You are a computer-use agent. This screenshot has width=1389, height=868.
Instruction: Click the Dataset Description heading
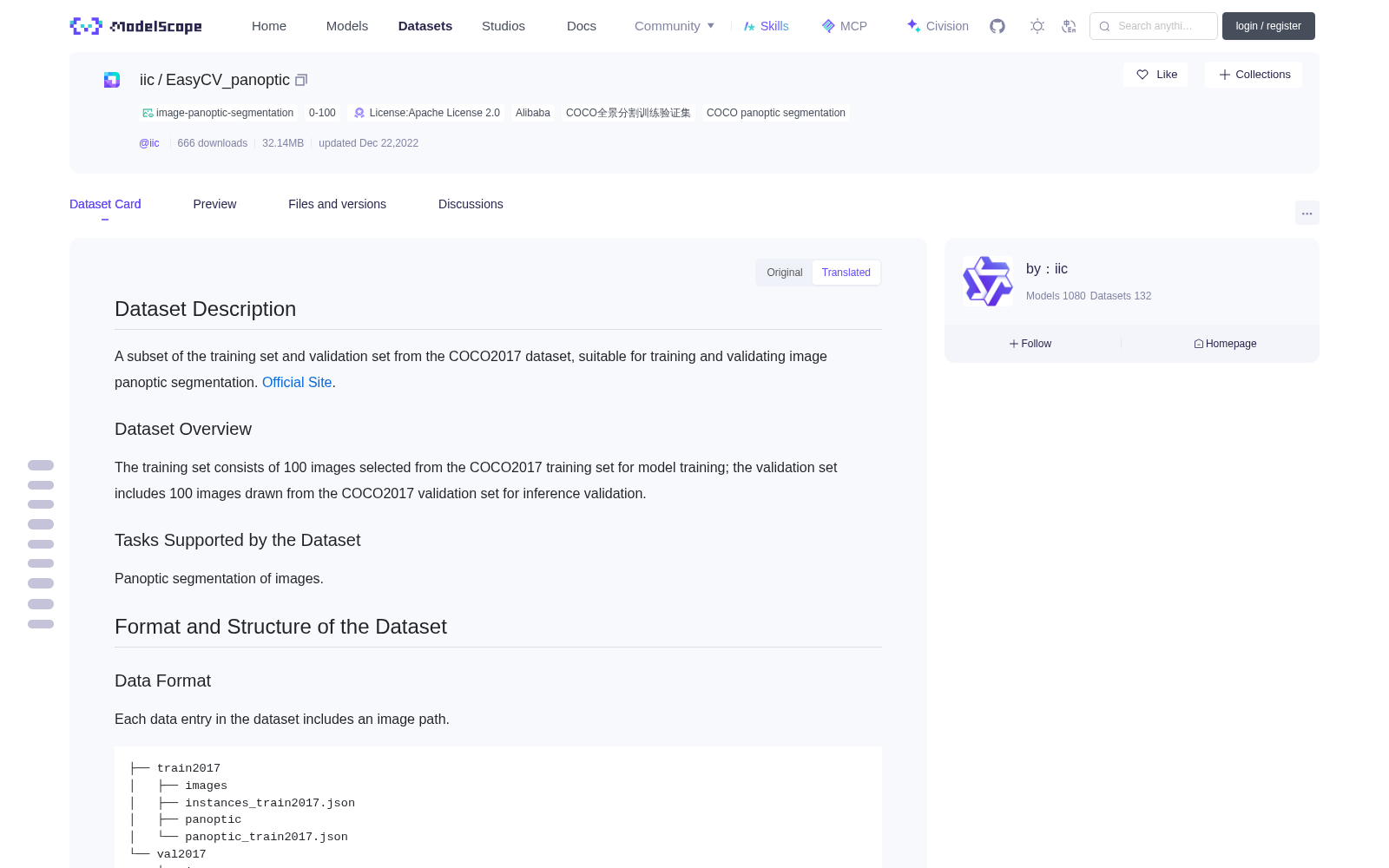(206, 309)
